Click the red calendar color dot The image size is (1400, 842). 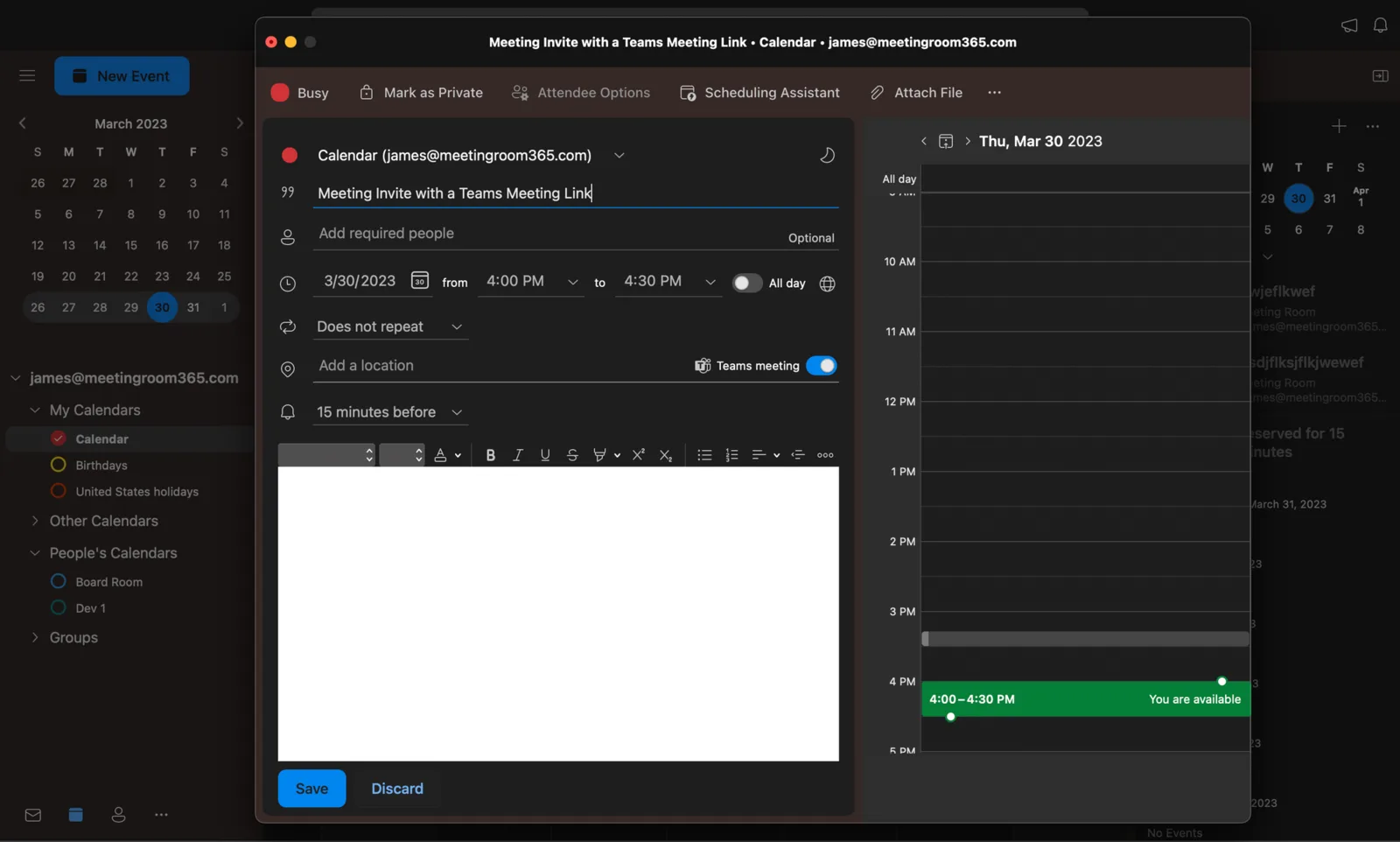tap(290, 155)
